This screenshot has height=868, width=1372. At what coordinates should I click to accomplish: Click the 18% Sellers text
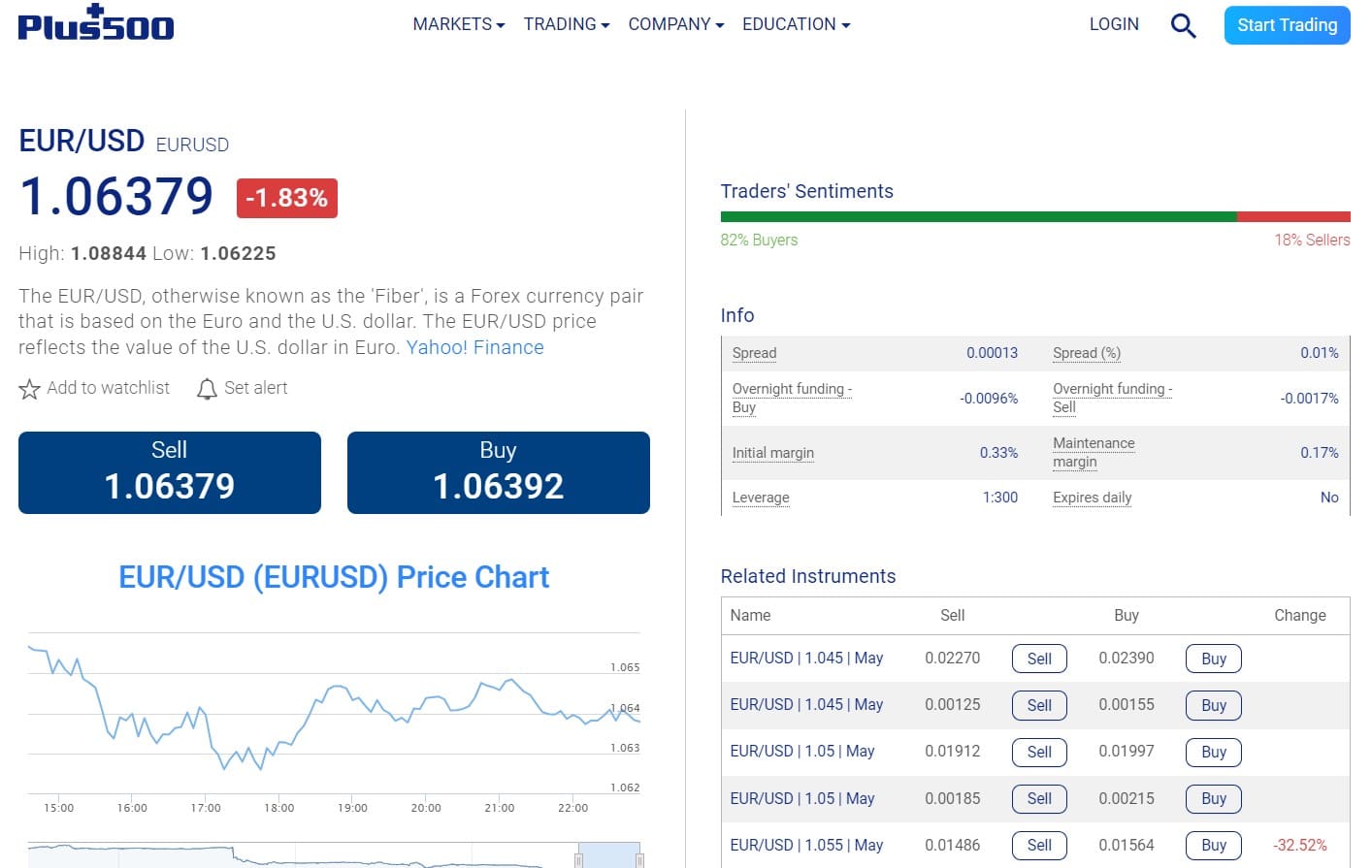coord(1312,240)
